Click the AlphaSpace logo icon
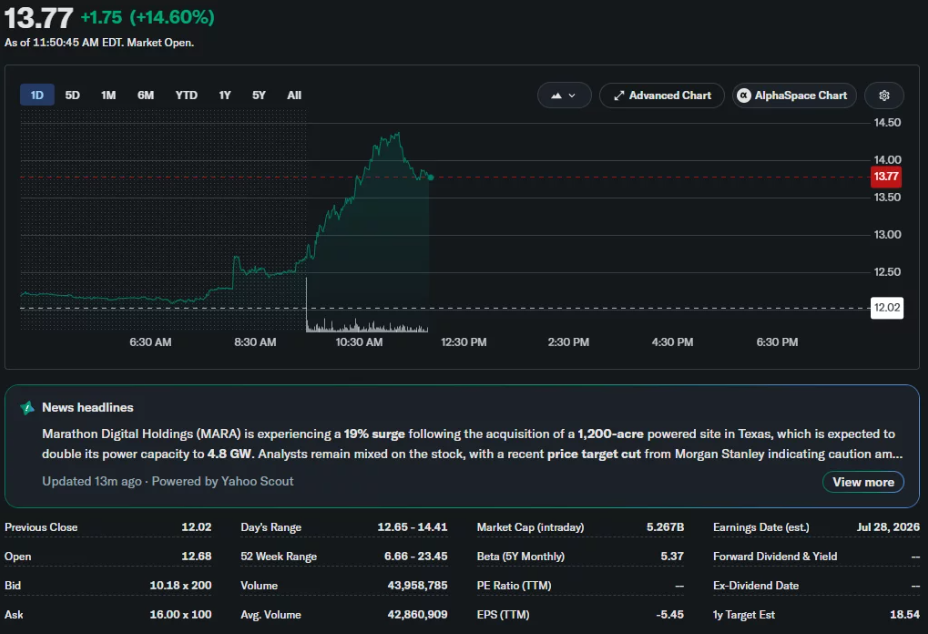The width and height of the screenshot is (928, 634). click(744, 95)
